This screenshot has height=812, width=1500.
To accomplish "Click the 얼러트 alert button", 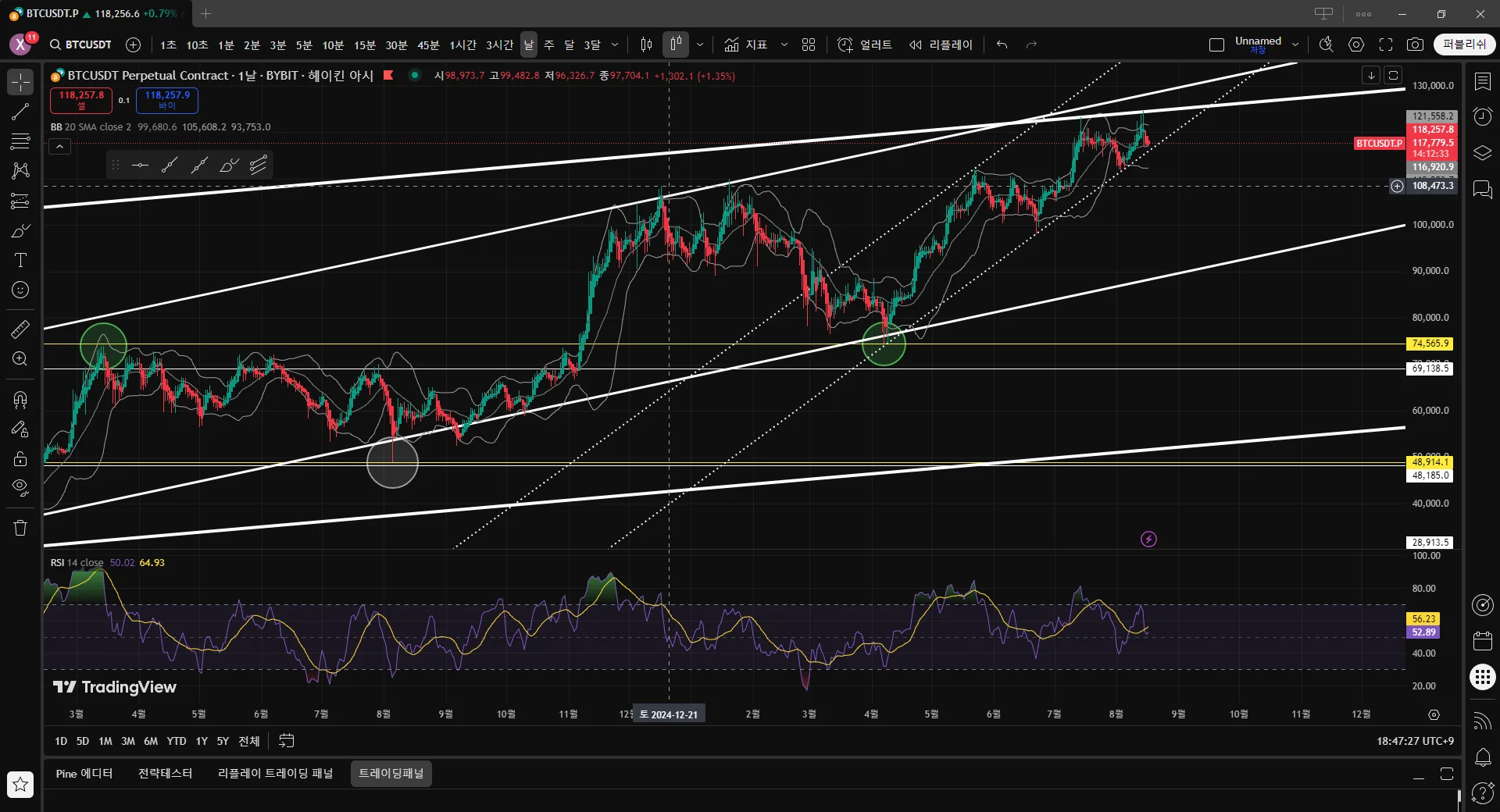I will 865,45.
